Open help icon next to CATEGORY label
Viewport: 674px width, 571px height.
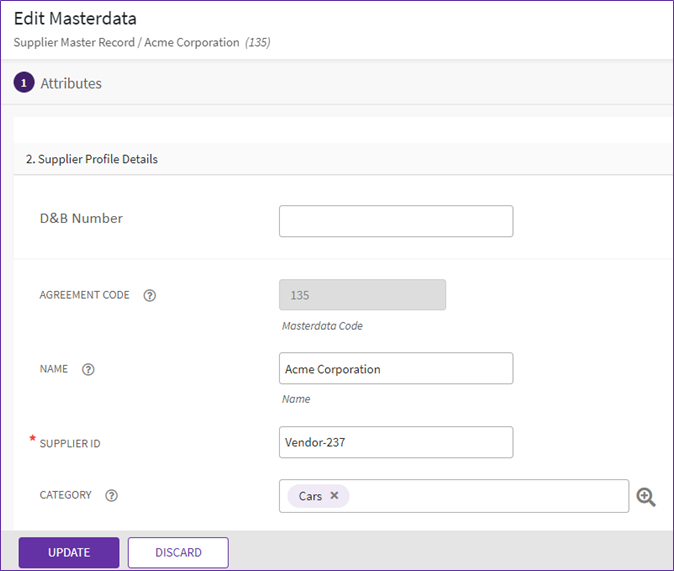click(111, 495)
